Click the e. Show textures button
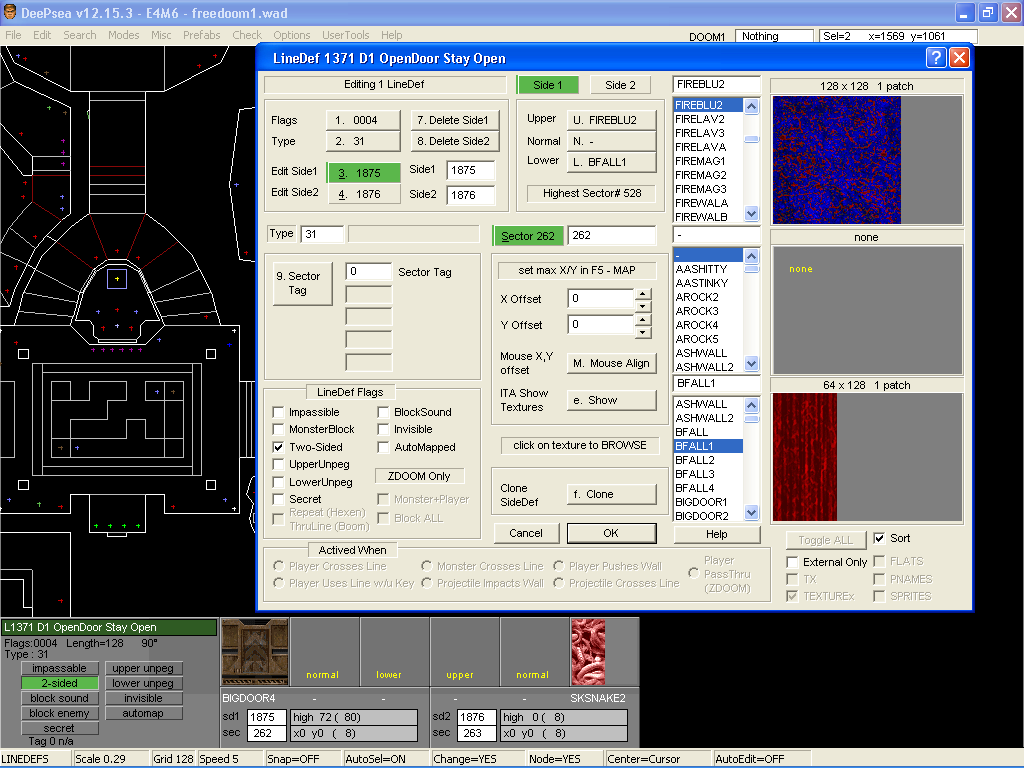 pos(611,400)
